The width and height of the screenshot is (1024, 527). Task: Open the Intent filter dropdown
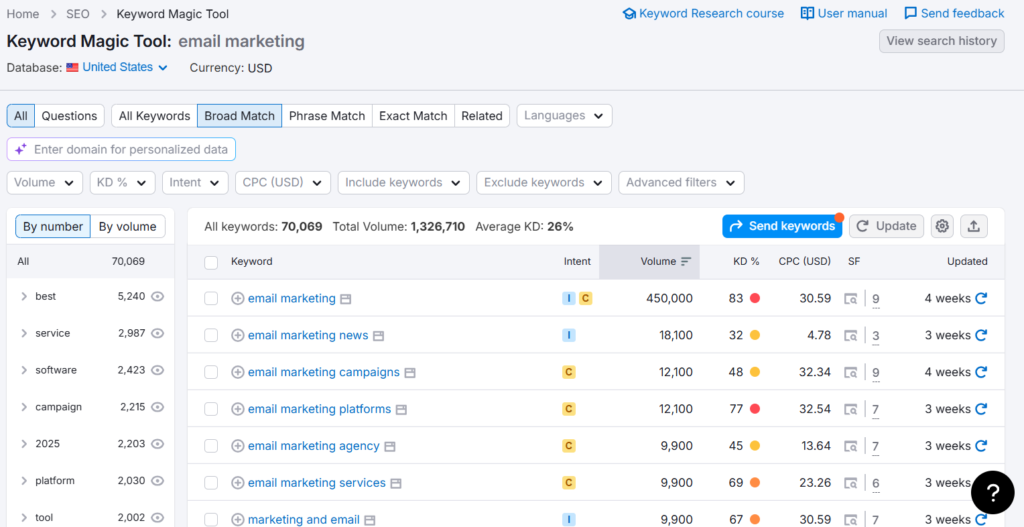pyautogui.click(x=195, y=183)
